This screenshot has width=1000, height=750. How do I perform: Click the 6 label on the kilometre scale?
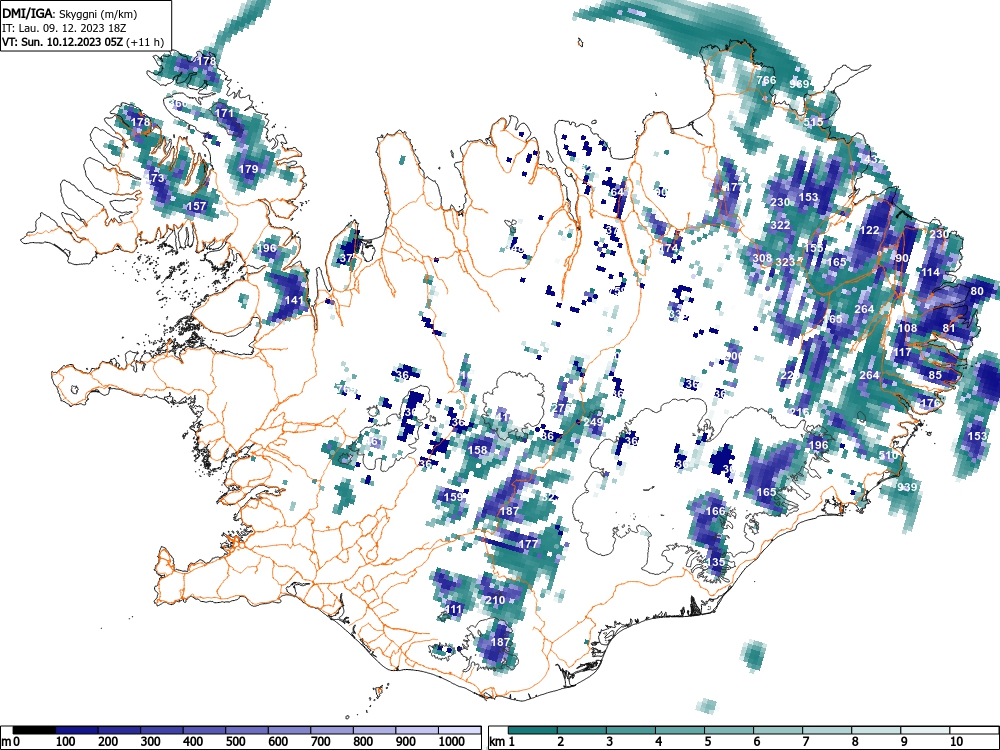756,742
